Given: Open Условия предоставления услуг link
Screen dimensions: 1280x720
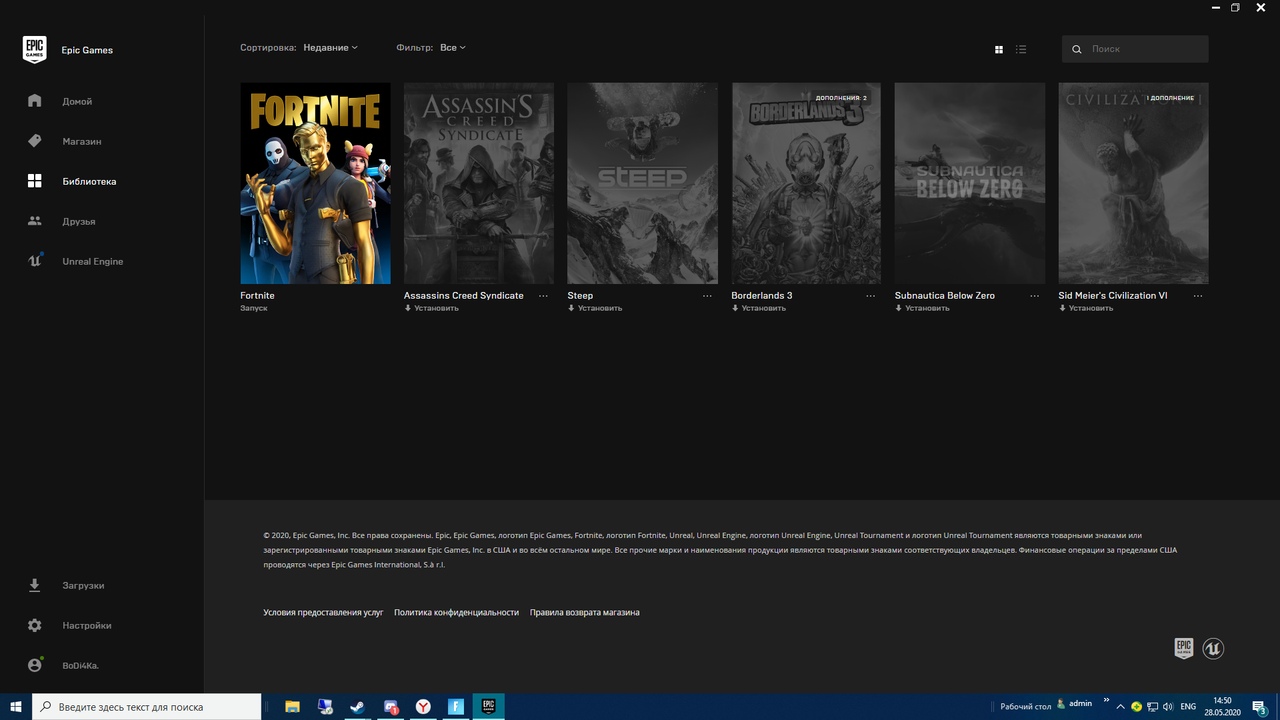Looking at the screenshot, I should pyautogui.click(x=323, y=612).
